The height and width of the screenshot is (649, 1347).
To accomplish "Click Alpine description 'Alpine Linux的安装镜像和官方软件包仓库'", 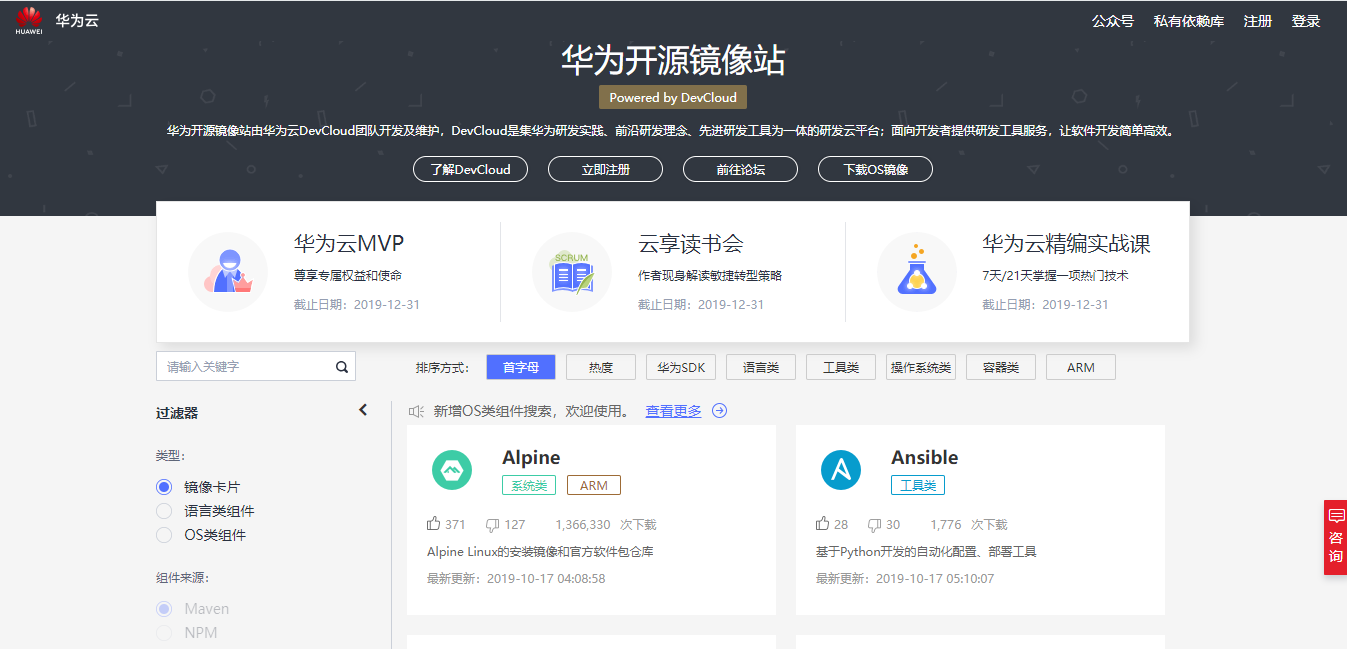I will pos(540,552).
